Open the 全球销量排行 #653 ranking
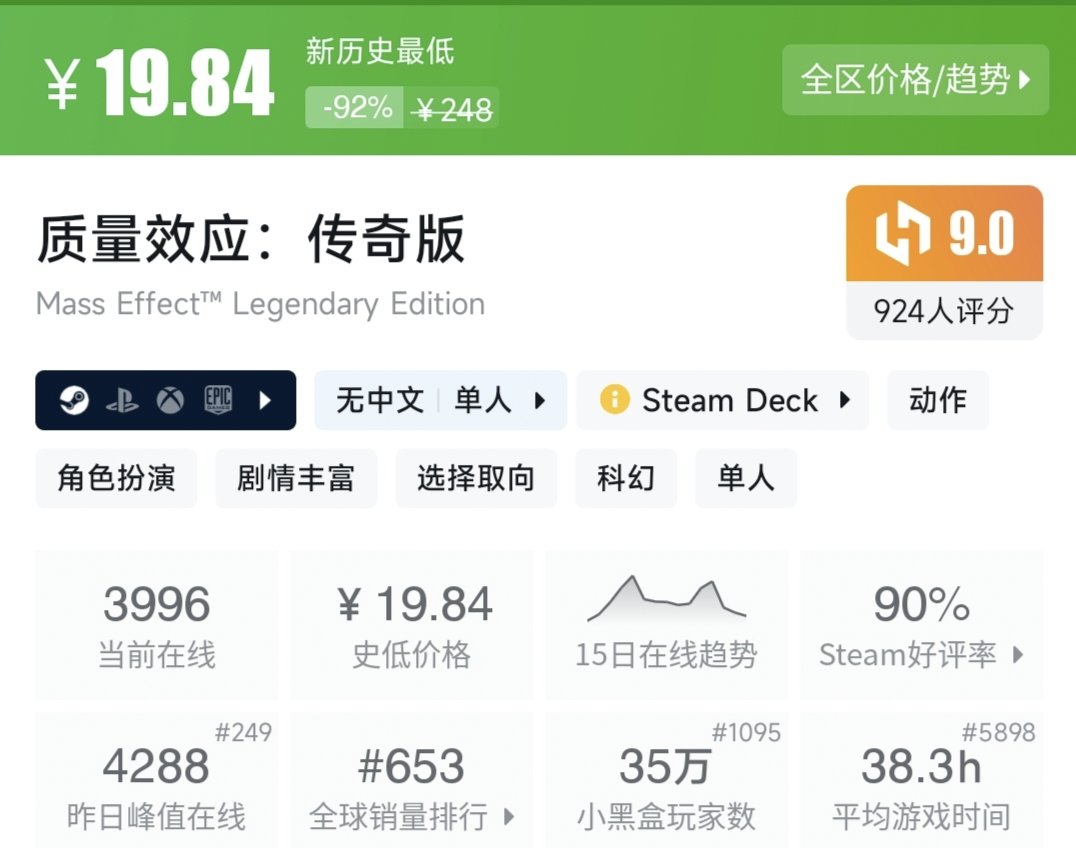This screenshot has height=848, width=1076. [411, 787]
